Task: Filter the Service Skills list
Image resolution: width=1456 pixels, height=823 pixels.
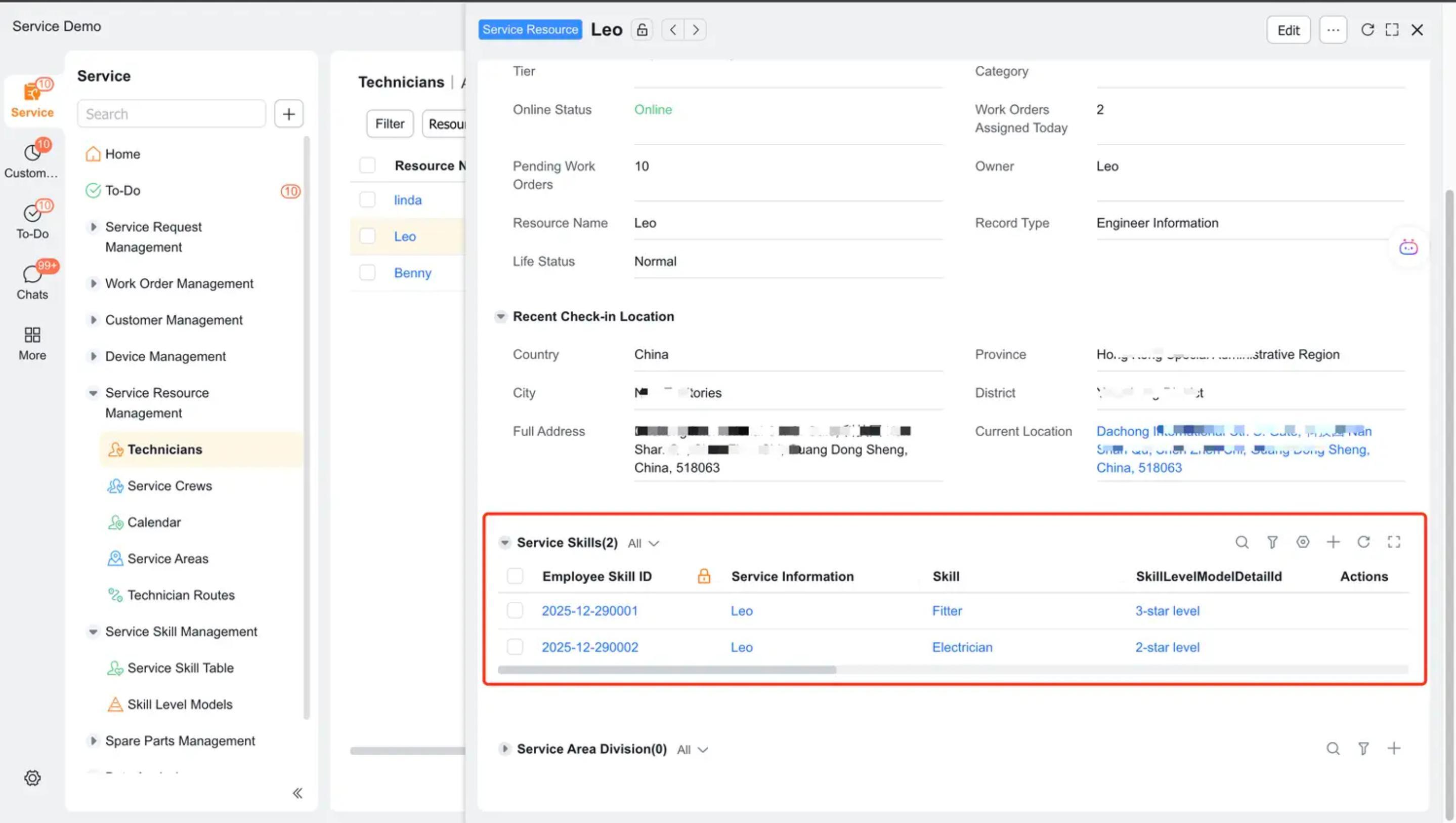Action: 1272,543
